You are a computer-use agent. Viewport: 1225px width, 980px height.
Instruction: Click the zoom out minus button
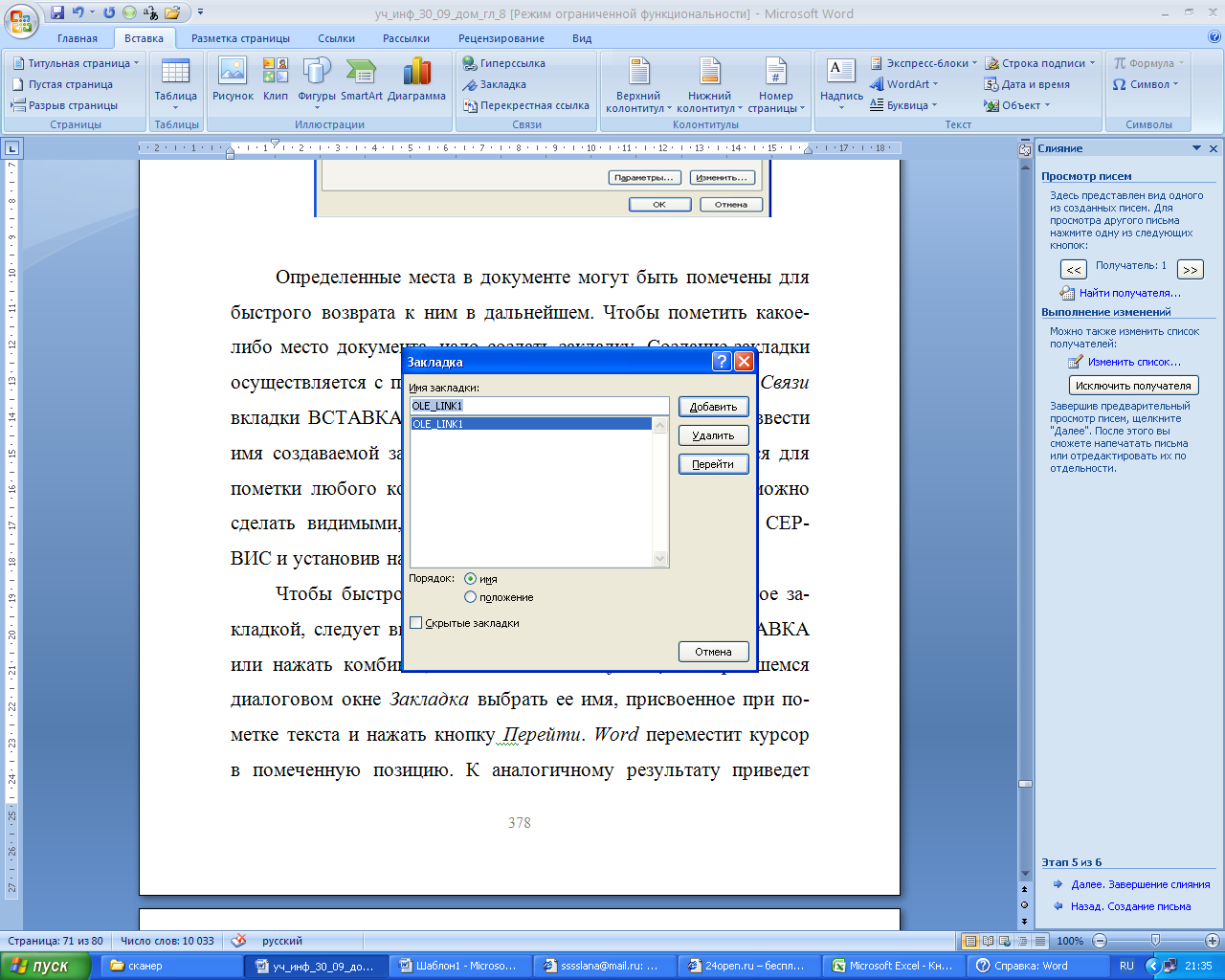pos(1098,941)
